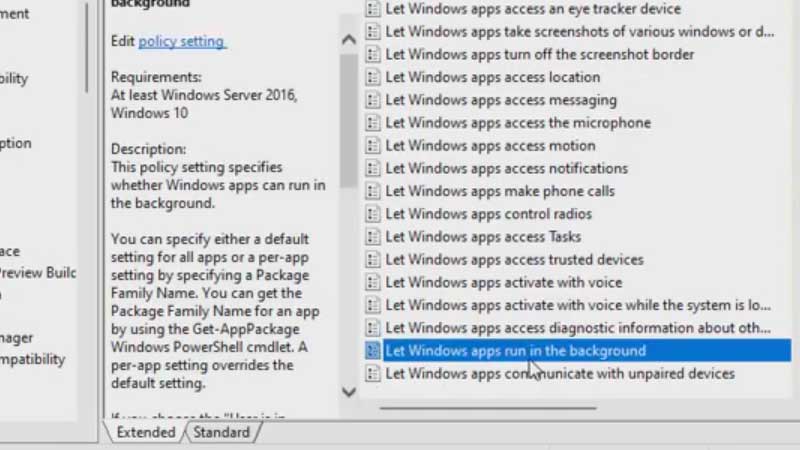Select 'Let Windows apps access trusted devices'
This screenshot has width=800, height=450.
(514, 260)
